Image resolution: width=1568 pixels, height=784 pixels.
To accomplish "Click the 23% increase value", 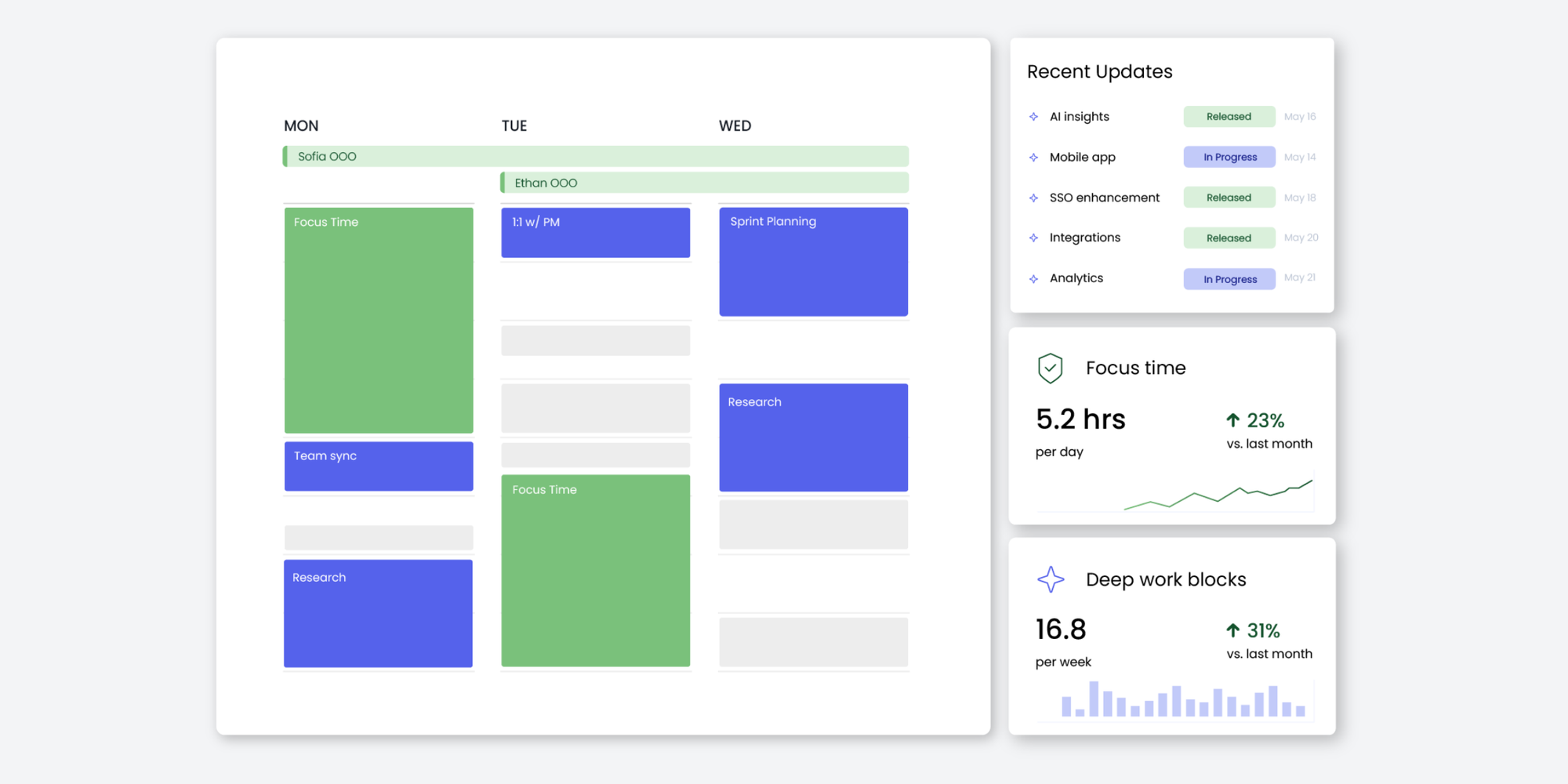I will pos(1265,421).
